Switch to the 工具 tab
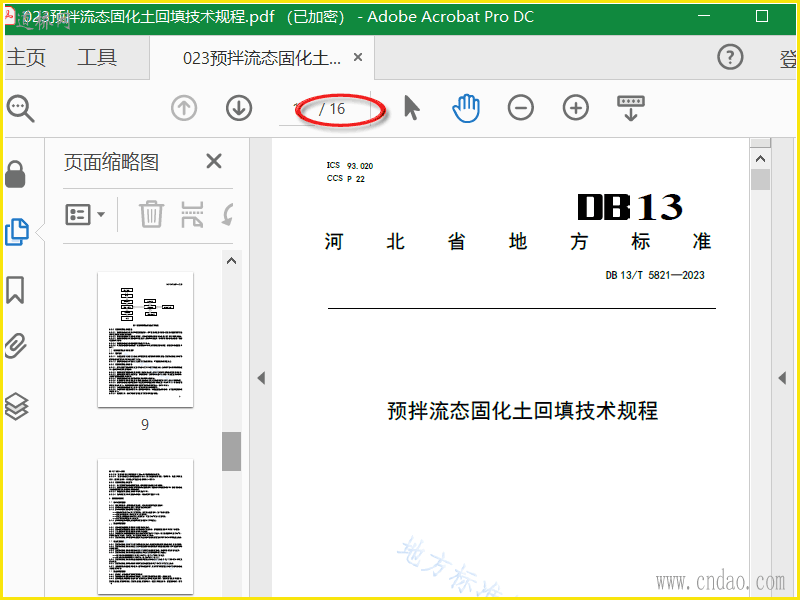800x600 pixels. tap(97, 57)
